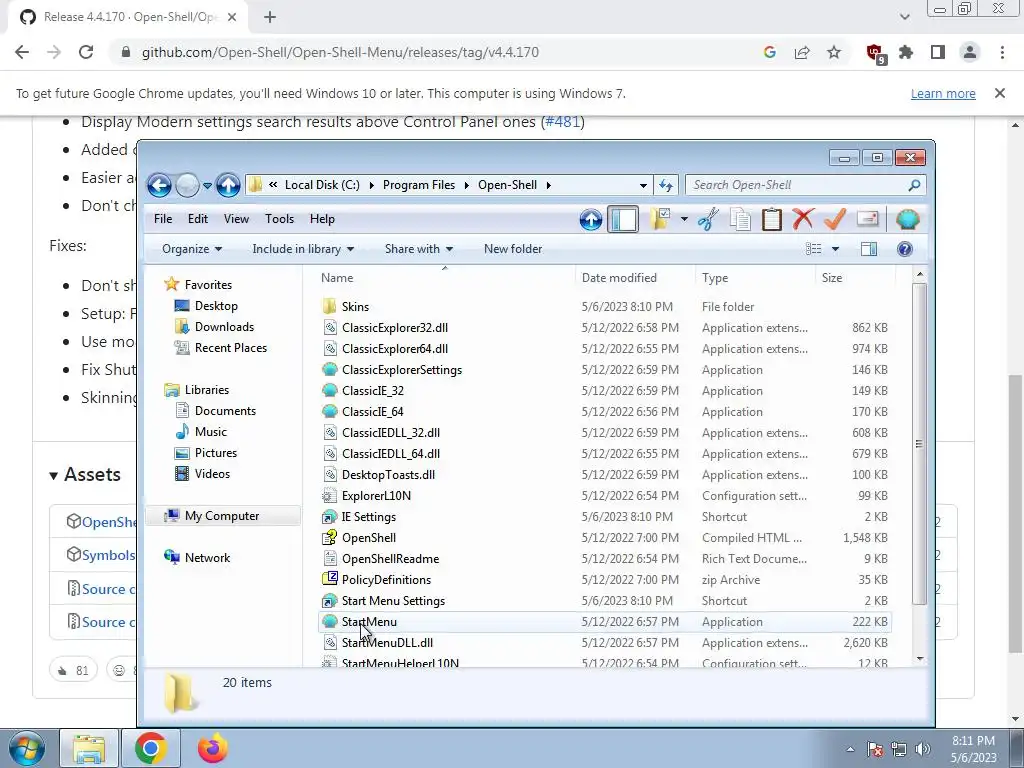Click the Explorer Forward arrow button

click(187, 185)
